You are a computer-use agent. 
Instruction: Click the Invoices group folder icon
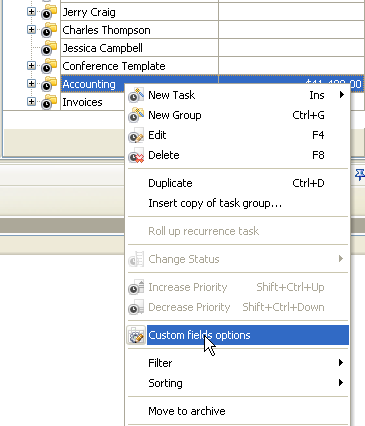[49, 102]
